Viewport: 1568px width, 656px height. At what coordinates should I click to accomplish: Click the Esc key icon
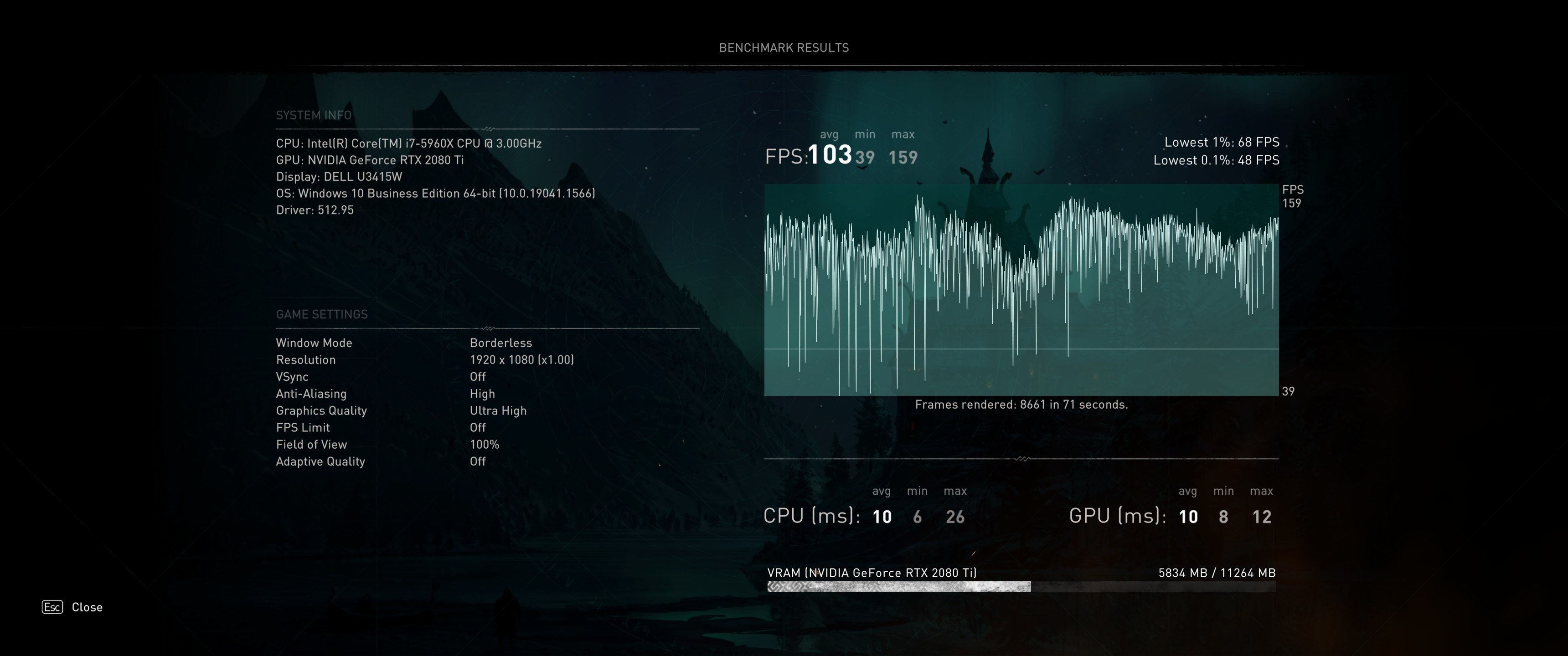[x=52, y=607]
